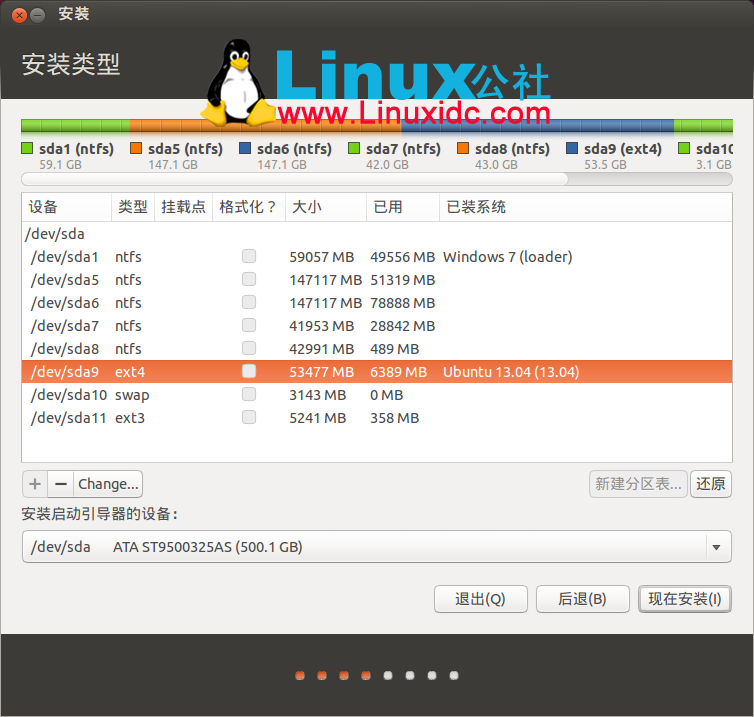Click the Ubuntu 13.04 (13.04) text
This screenshot has width=754, height=717.
(511, 372)
